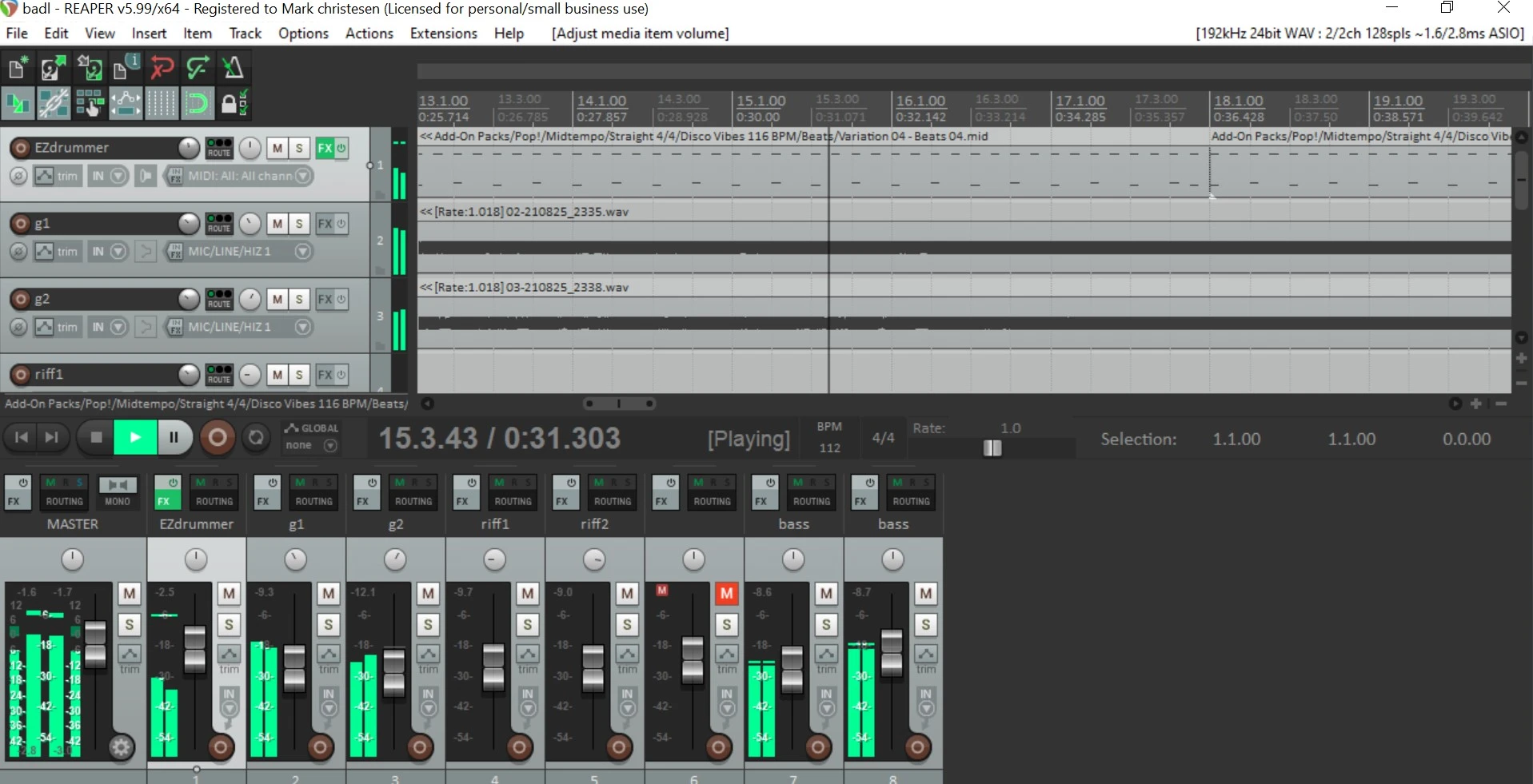Arm riff1 mixer strip record button

(x=519, y=747)
